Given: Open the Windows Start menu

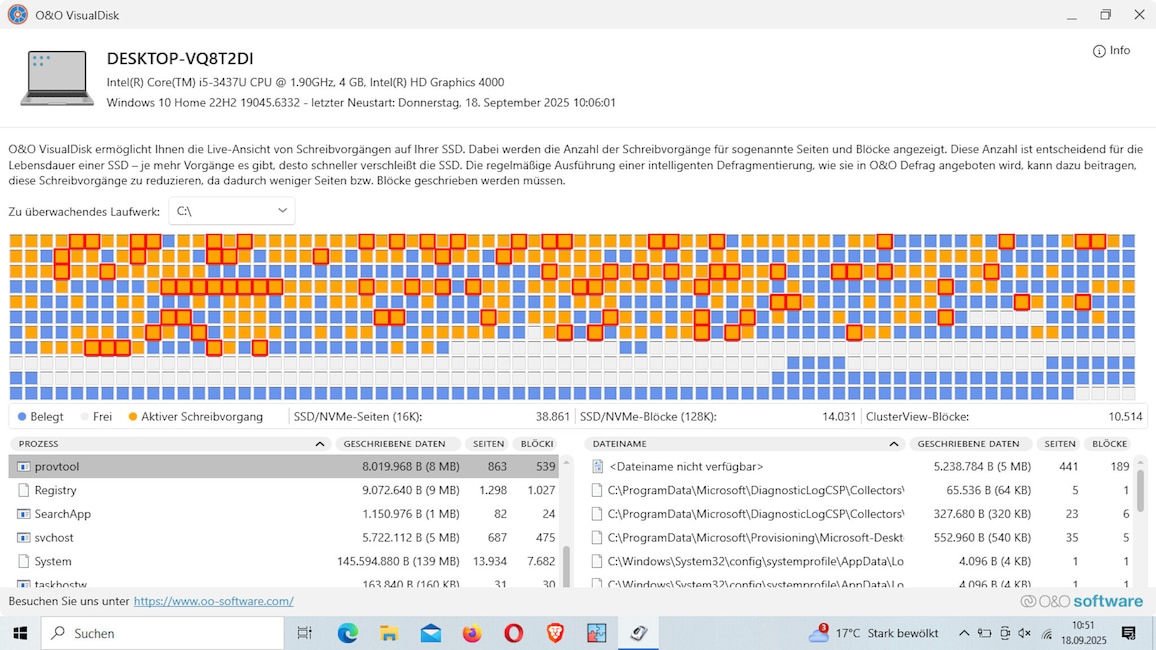Looking at the screenshot, I should pyautogui.click(x=20, y=633).
